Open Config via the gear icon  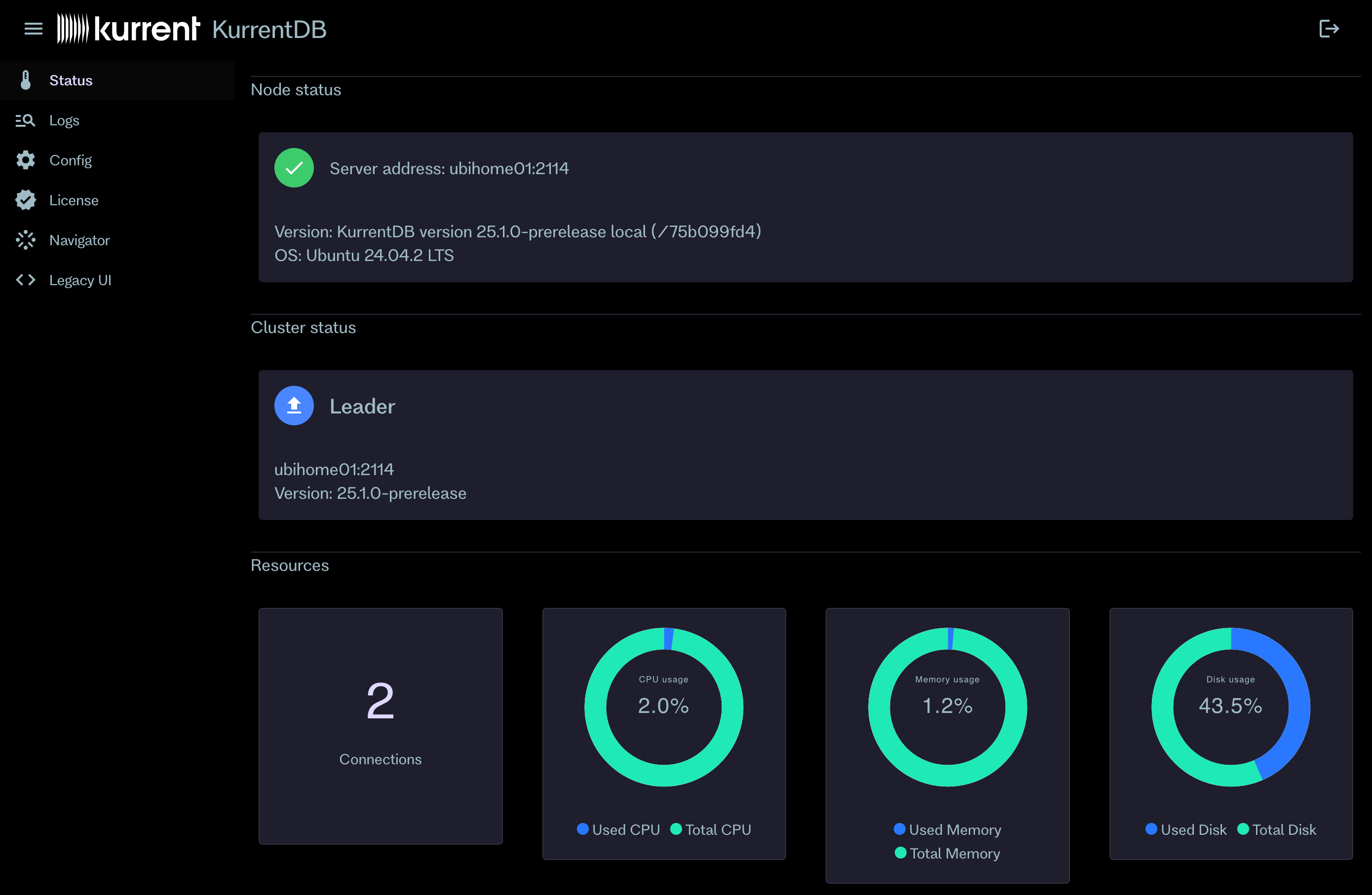[x=25, y=160]
